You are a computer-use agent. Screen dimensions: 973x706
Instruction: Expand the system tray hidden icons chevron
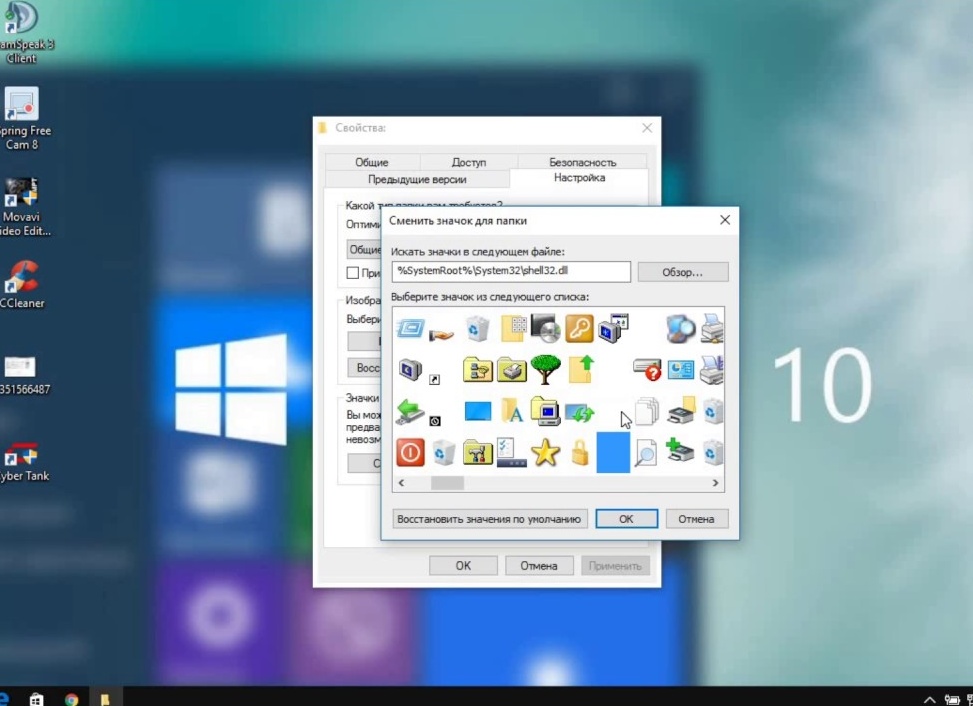(929, 699)
